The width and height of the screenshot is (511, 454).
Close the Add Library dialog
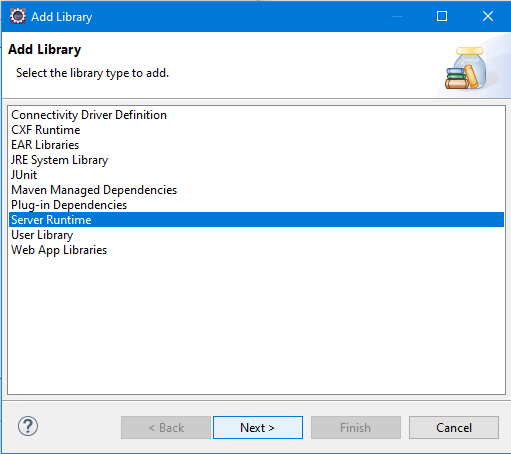pos(488,16)
